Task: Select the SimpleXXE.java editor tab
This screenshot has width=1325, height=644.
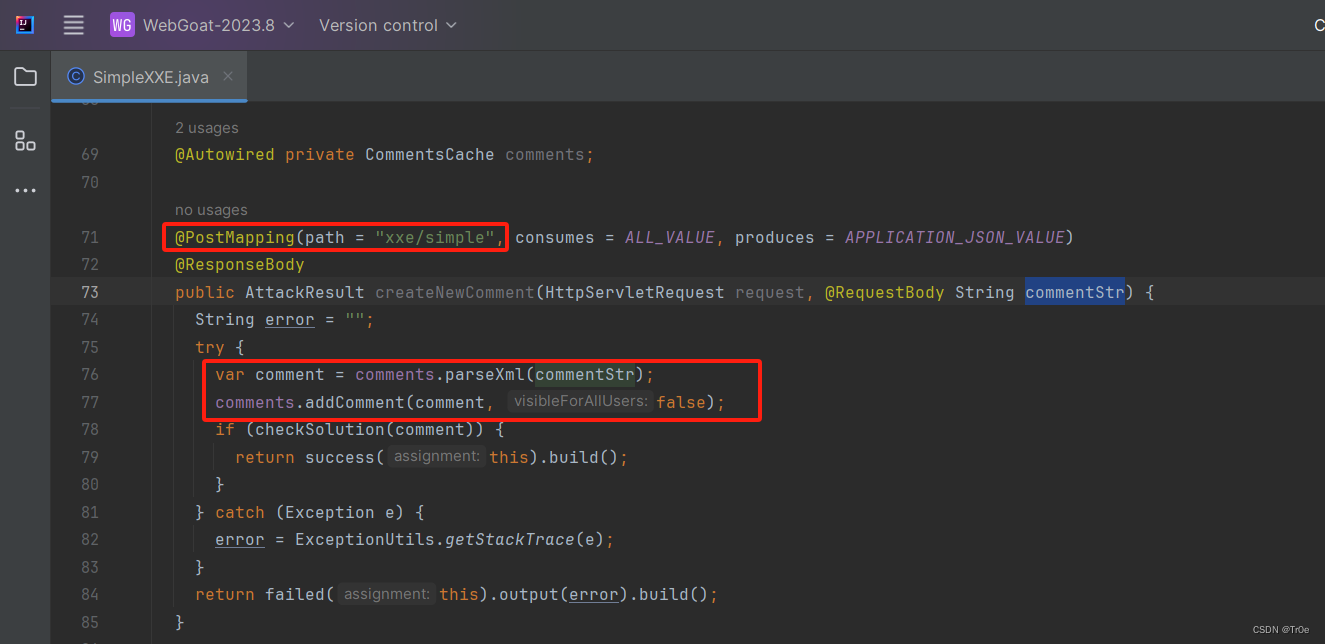Action: (149, 77)
